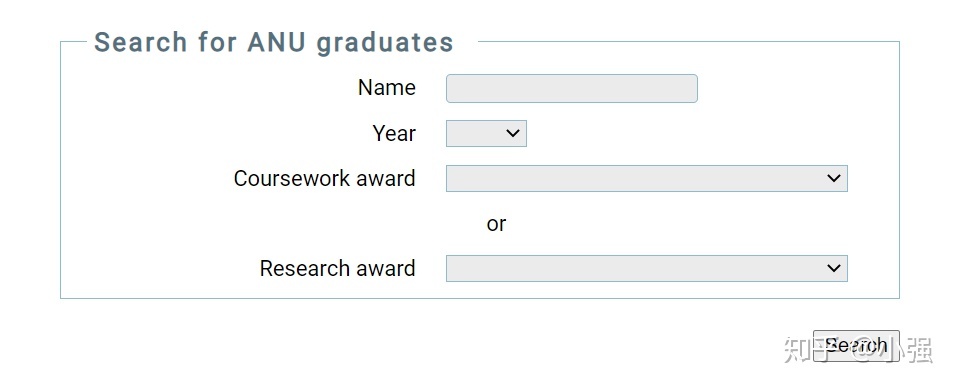The height and width of the screenshot is (390, 958).
Task: Click the Coursework award label text
Action: point(324,178)
